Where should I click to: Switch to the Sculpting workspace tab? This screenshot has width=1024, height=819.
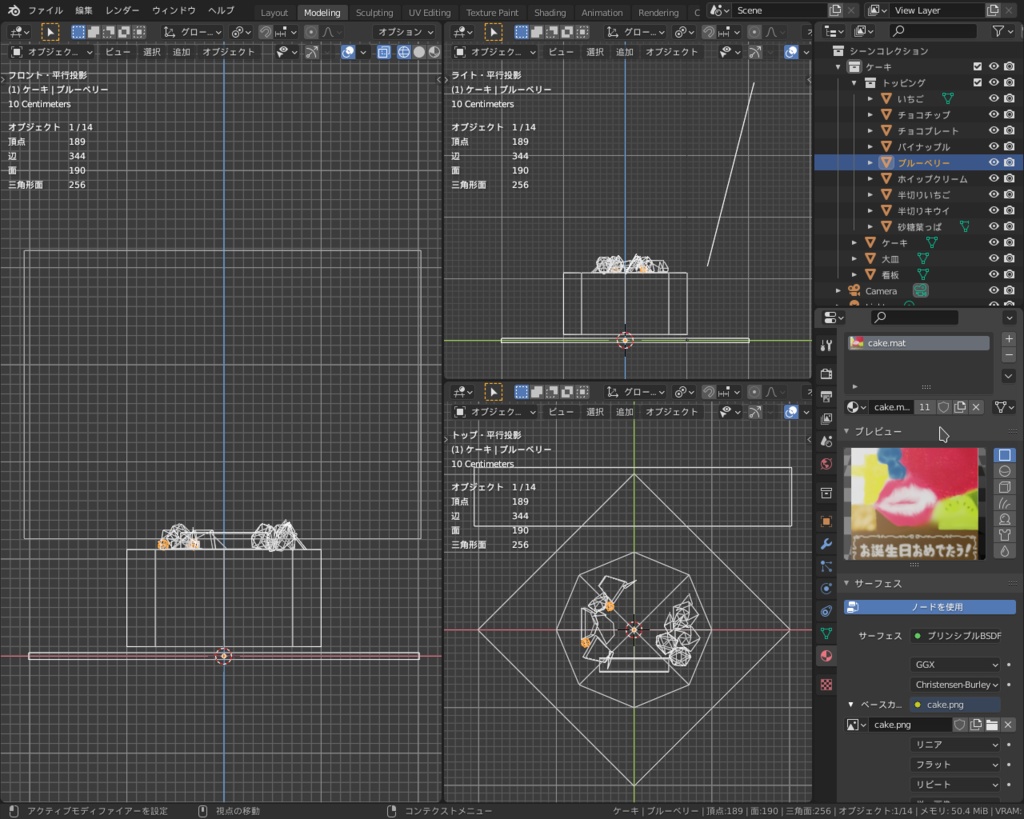(374, 13)
